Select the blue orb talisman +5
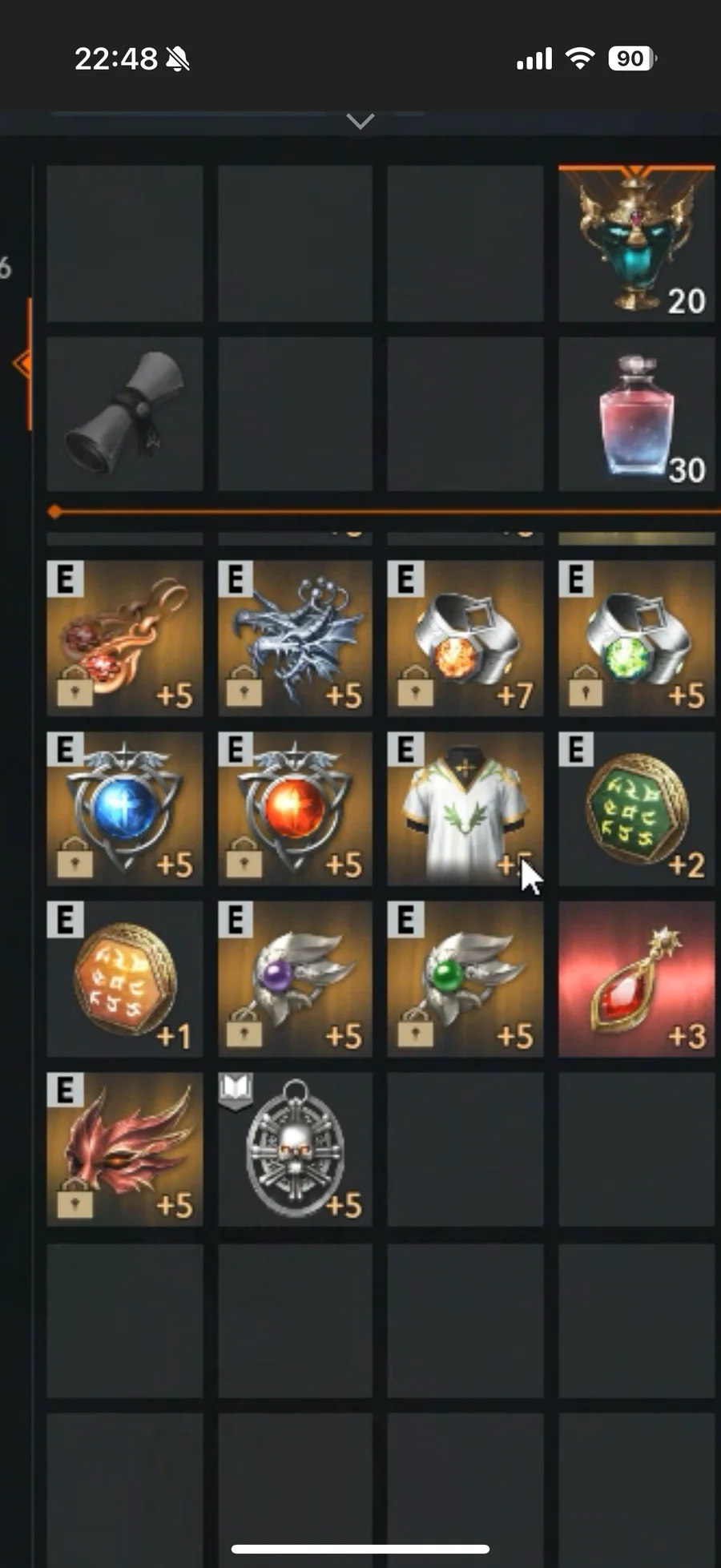The width and height of the screenshot is (721, 1568). pos(125,808)
